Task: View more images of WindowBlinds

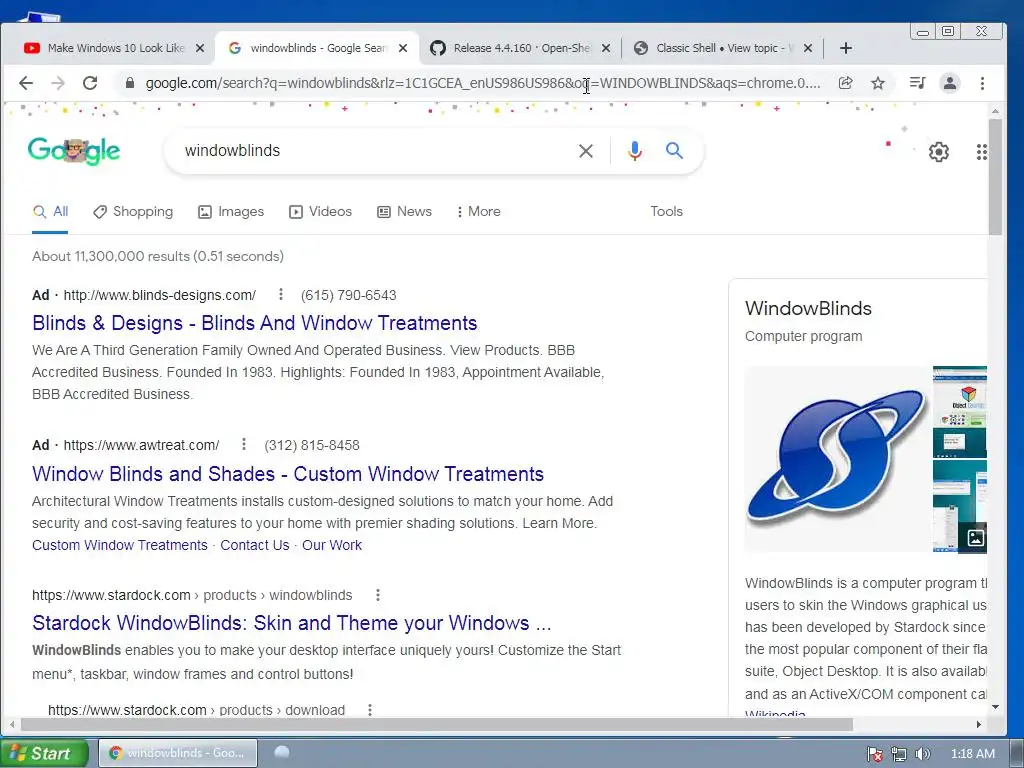Action: 976,537
